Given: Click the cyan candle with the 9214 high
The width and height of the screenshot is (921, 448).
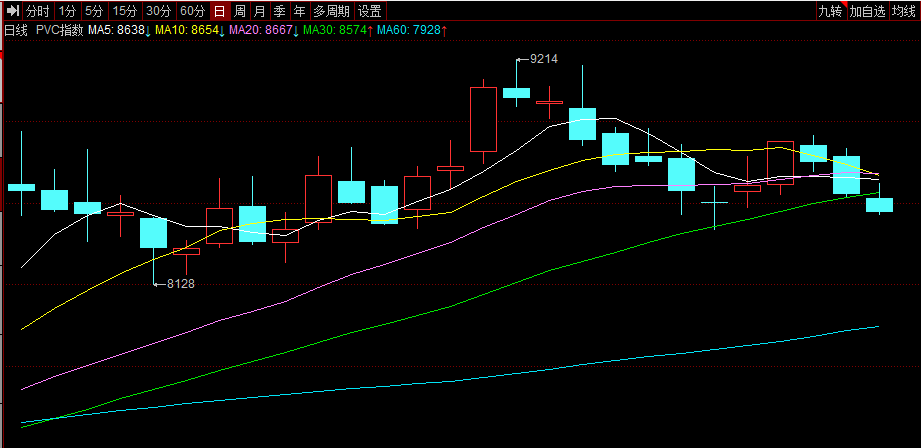Looking at the screenshot, I should pos(516,92).
